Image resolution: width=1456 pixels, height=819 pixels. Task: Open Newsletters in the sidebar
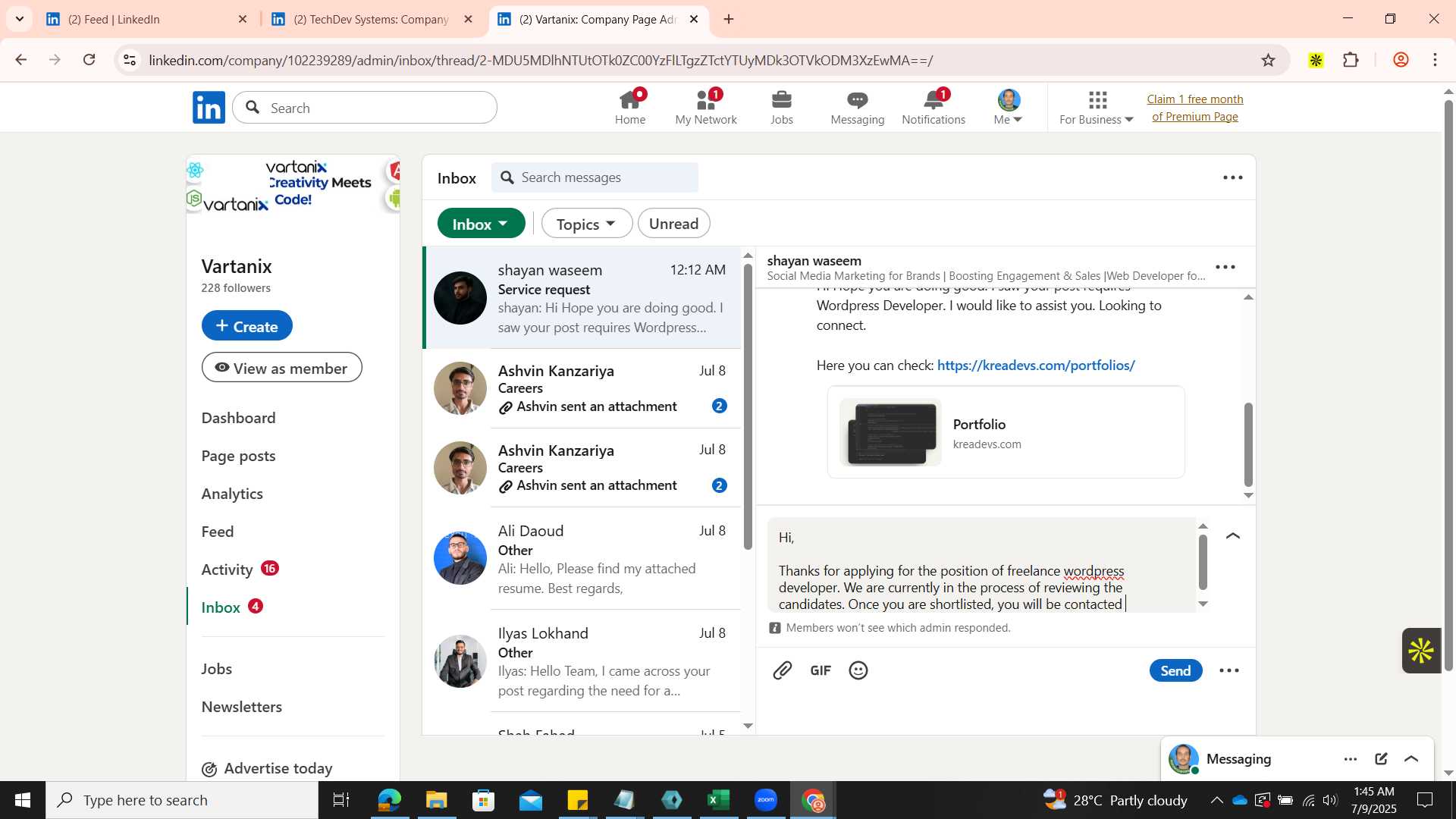[241, 707]
